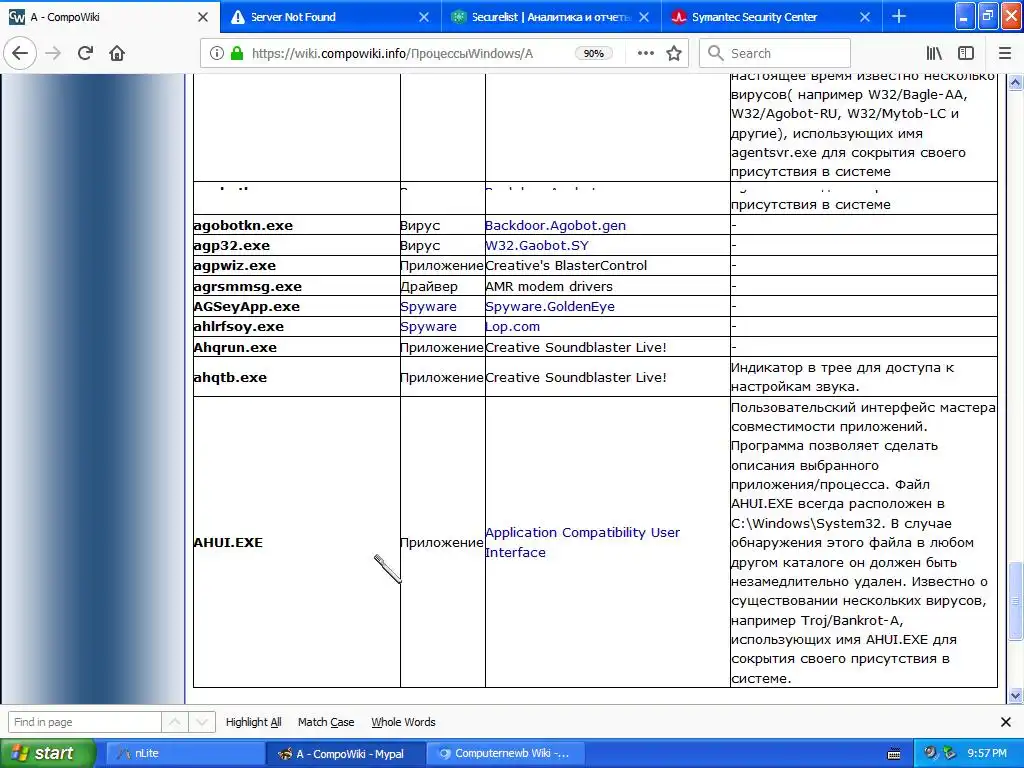Click Spyware link in ahlrfsoy.exe row
1024x768 pixels.
428,327
